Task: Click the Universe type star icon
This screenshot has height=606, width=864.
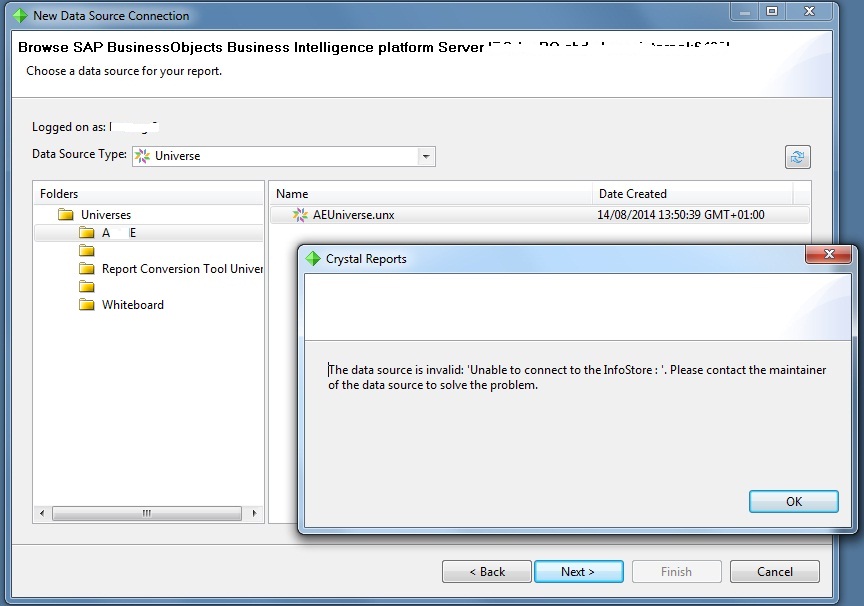Action: [142, 156]
